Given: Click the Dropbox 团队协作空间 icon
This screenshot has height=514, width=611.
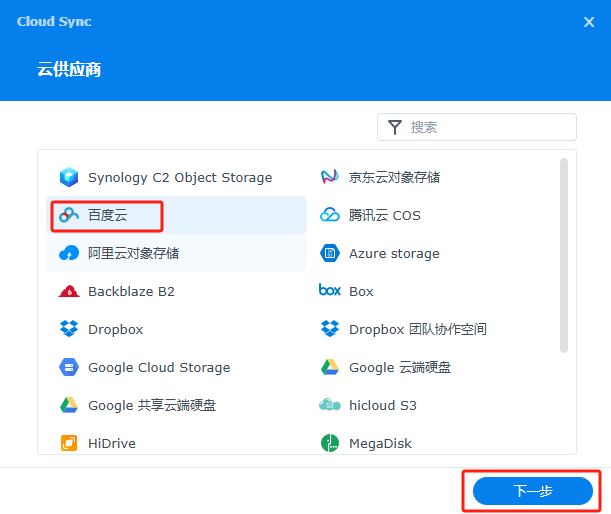Looking at the screenshot, I should 330,329.
